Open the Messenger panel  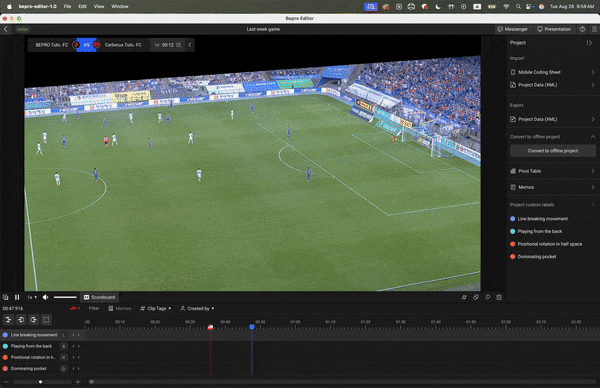point(512,29)
